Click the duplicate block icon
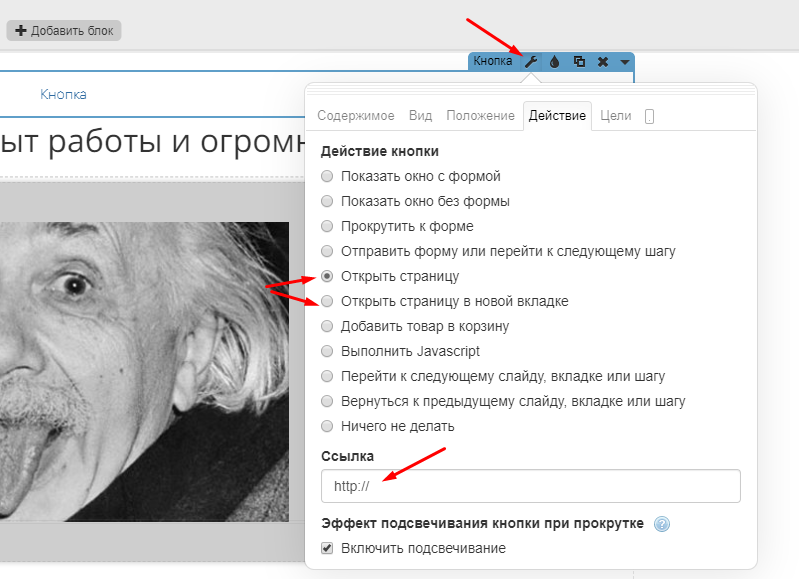799x579 pixels. point(579,61)
